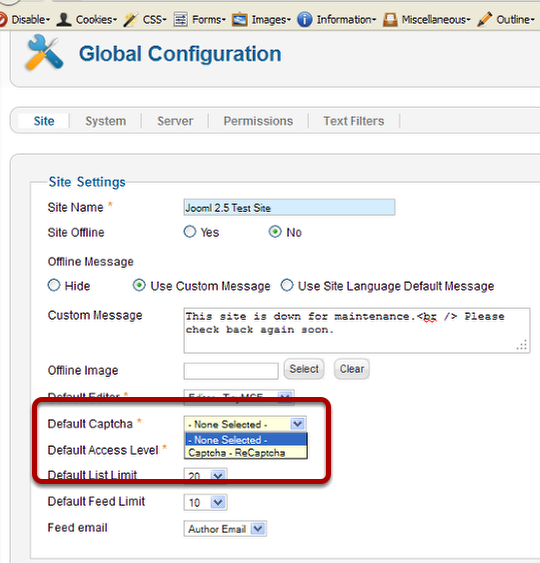Open the Forms toolbar icon
The height and width of the screenshot is (563, 540).
click(181, 19)
